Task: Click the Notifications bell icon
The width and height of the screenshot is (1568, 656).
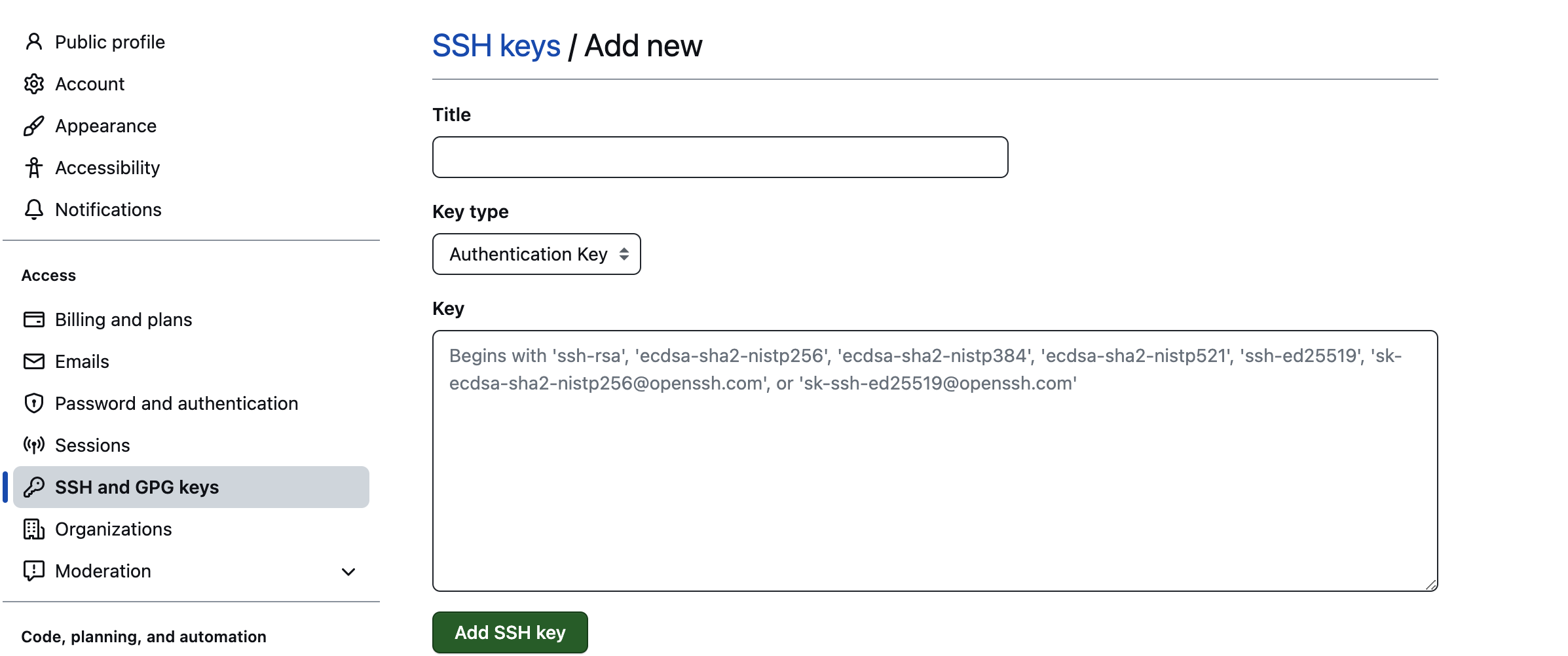Action: (34, 210)
